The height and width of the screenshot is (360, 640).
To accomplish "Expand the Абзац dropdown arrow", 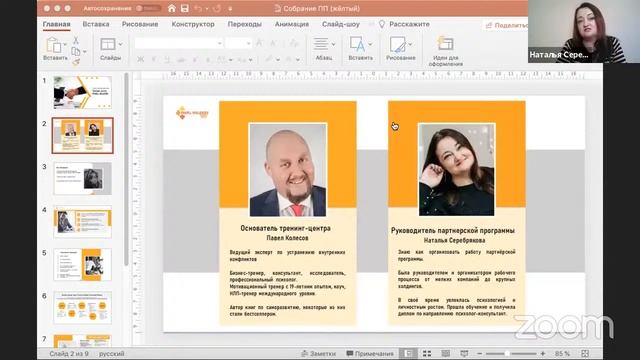I will [333, 44].
